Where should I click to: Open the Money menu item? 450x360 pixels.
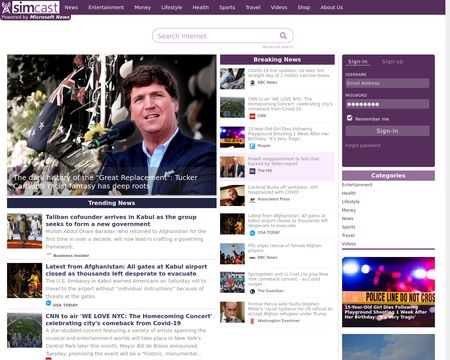pyautogui.click(x=143, y=7)
